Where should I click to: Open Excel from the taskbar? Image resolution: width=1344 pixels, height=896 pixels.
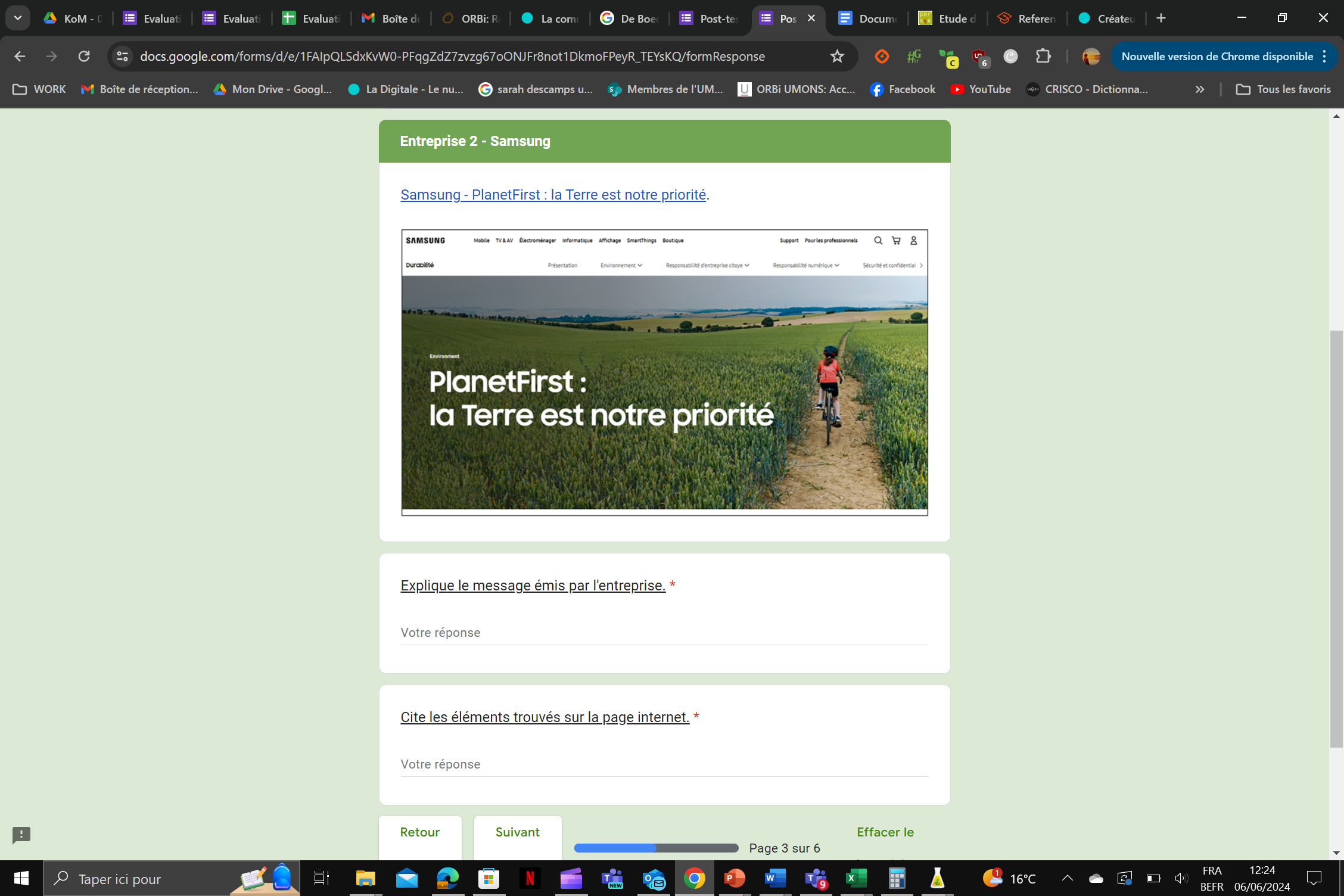856,879
